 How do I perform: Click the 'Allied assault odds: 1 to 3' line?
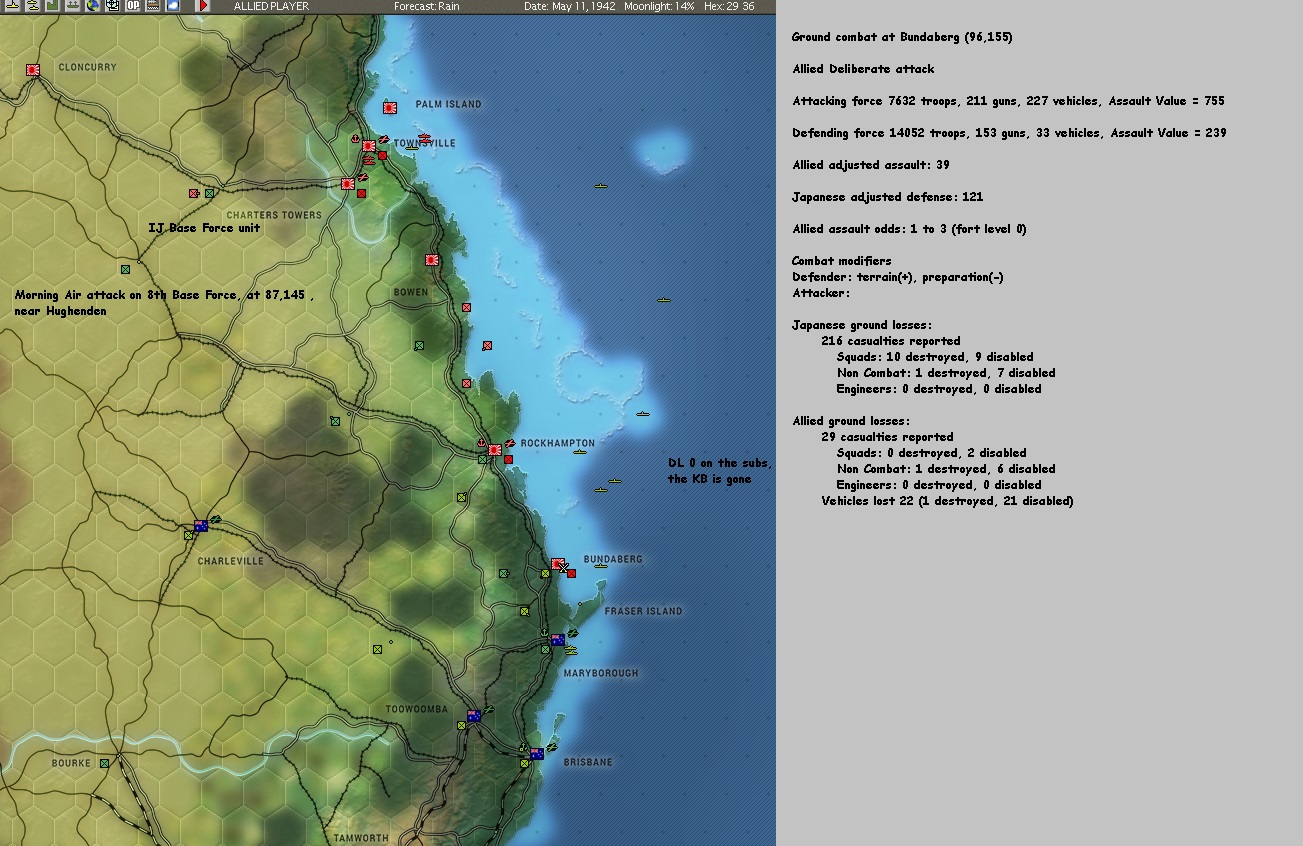[909, 229]
